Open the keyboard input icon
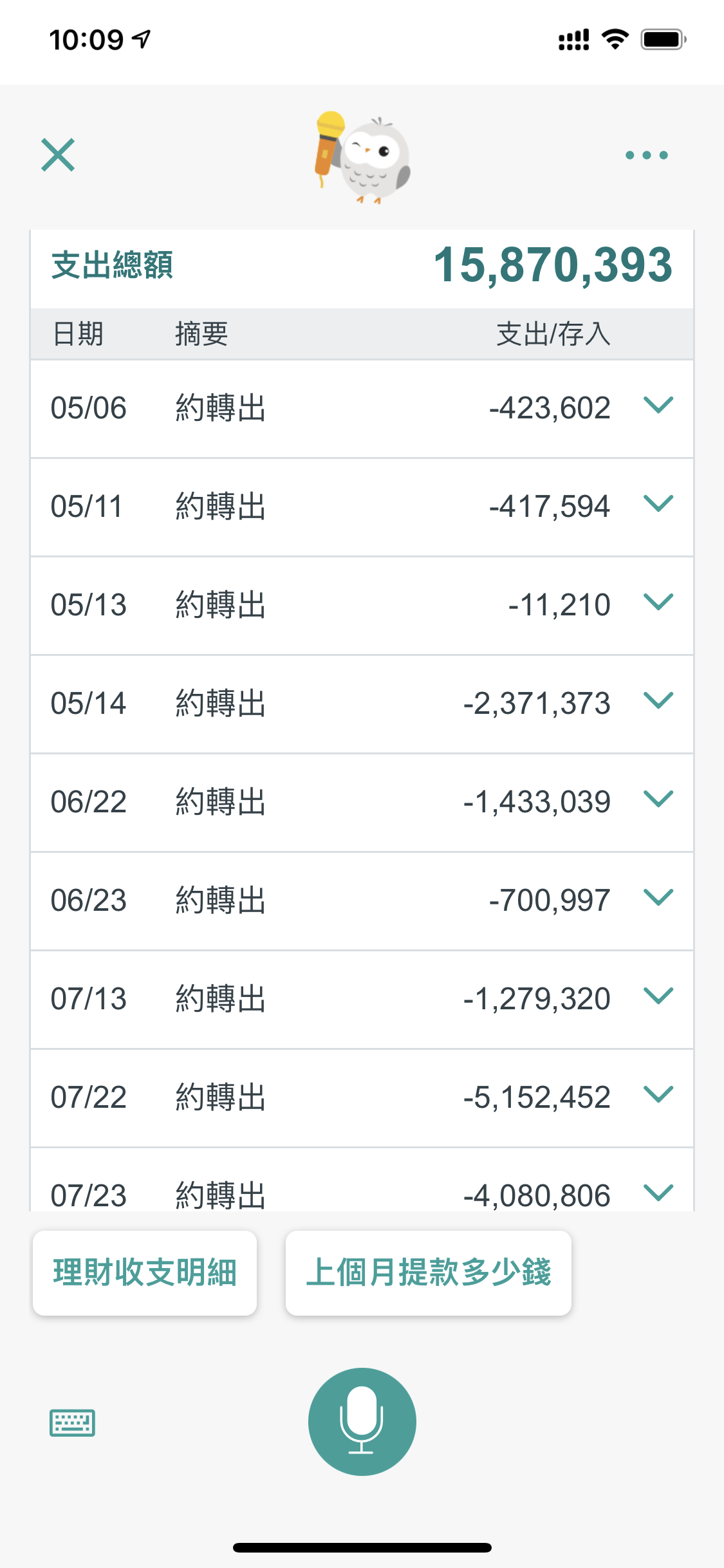This screenshot has width=724, height=1568. 72,1423
